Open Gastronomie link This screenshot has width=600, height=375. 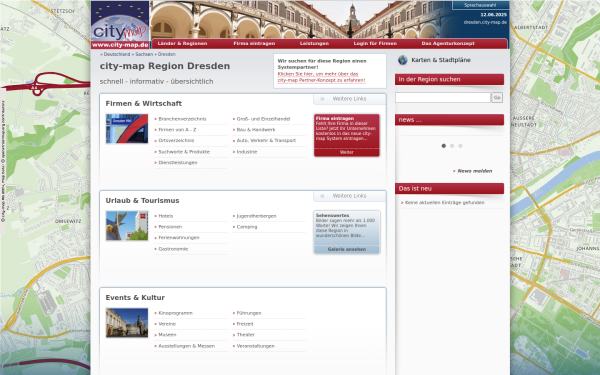[x=173, y=249]
